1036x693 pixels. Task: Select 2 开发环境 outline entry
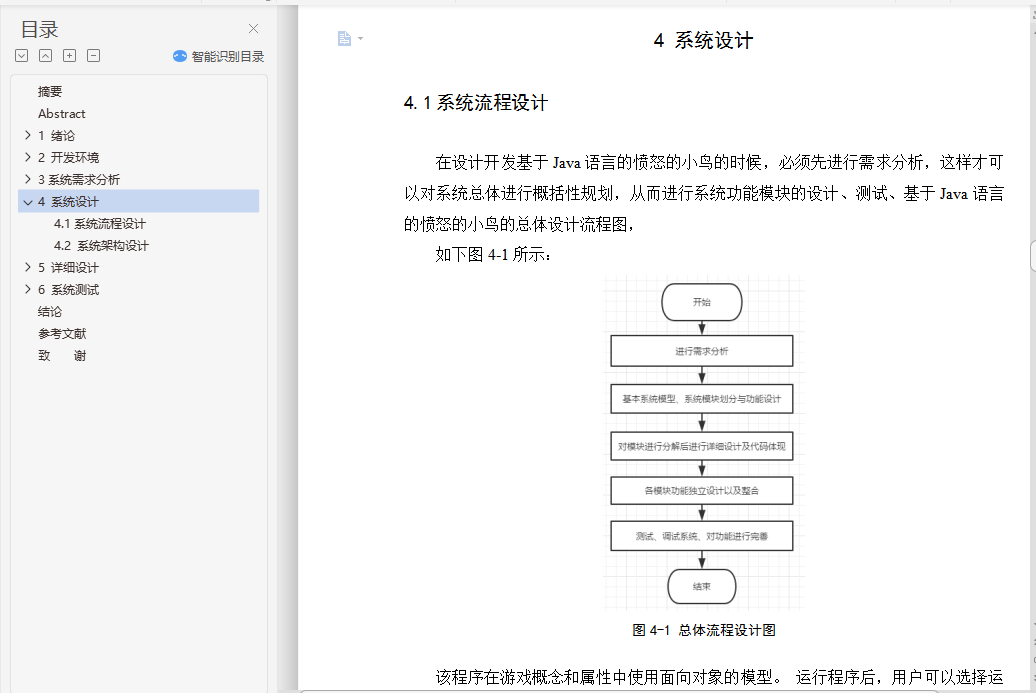click(68, 157)
